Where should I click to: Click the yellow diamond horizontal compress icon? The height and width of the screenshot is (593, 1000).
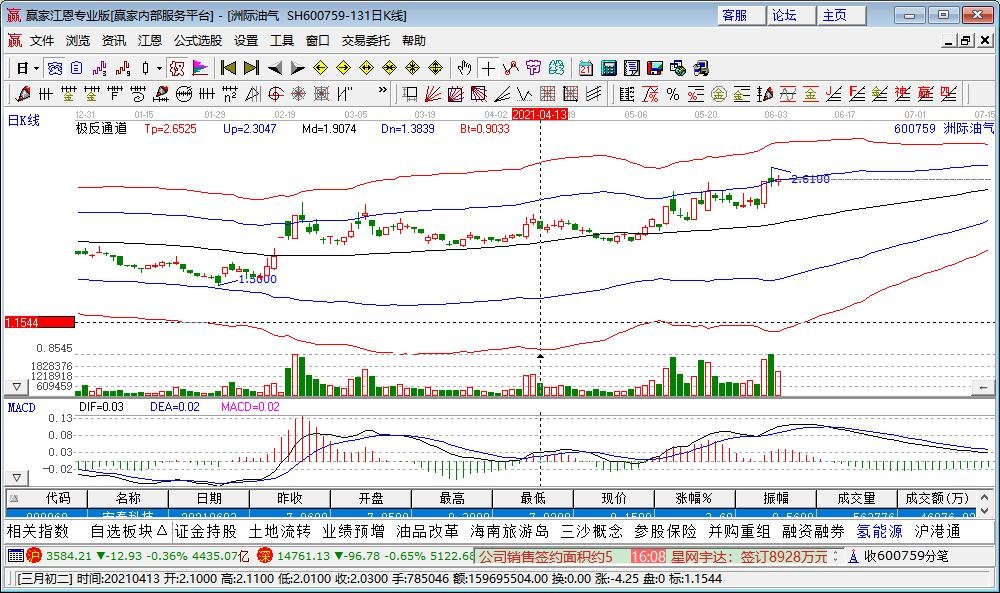tap(389, 68)
